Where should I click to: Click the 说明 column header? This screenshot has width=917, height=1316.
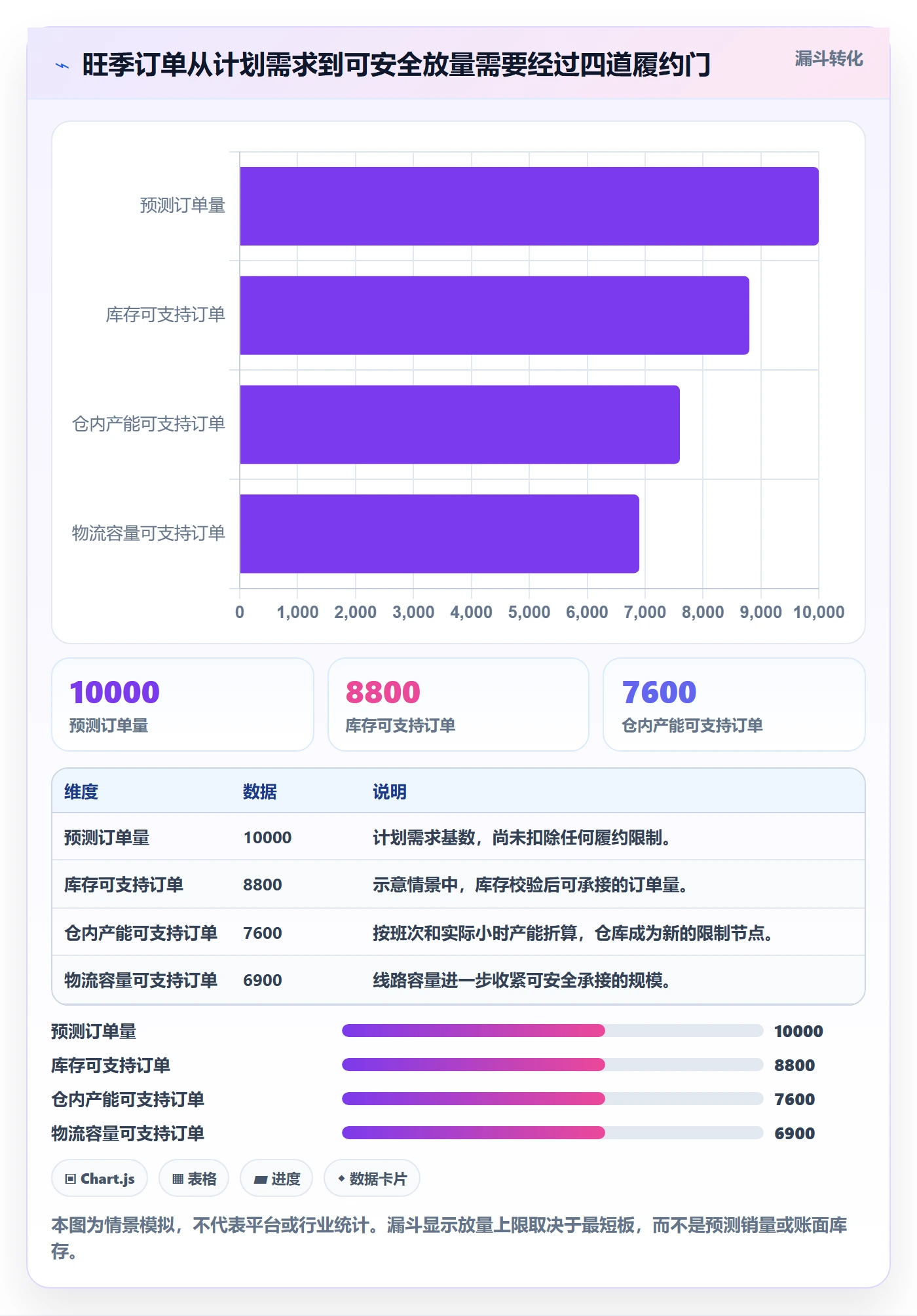pos(390,792)
